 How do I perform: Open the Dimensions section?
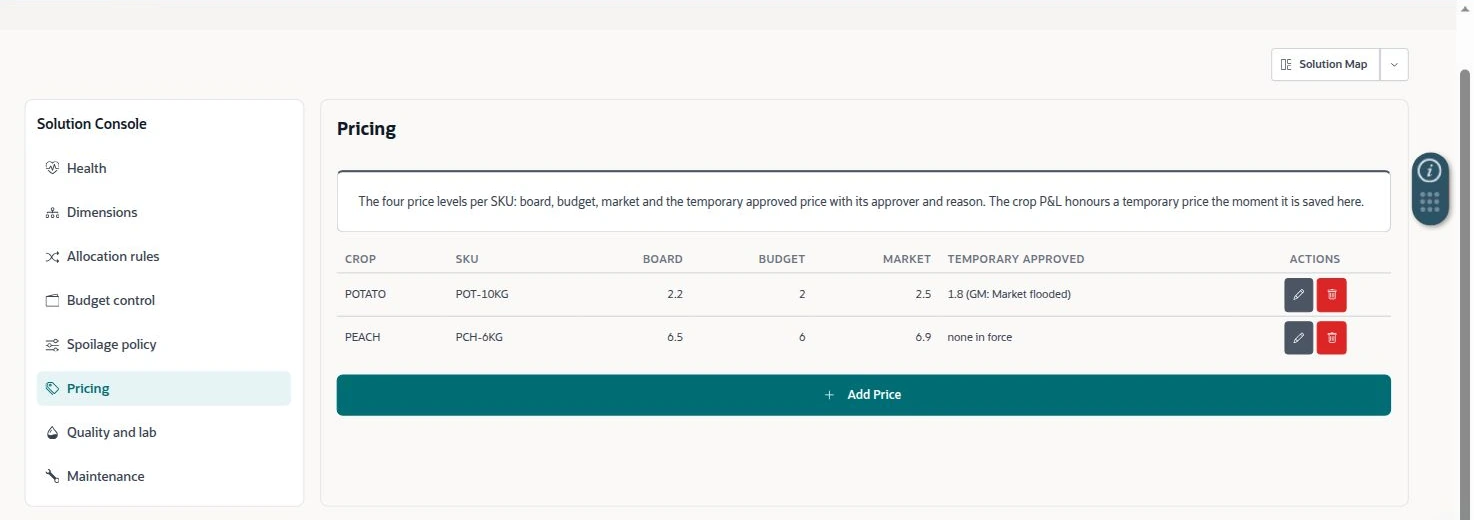164,212
